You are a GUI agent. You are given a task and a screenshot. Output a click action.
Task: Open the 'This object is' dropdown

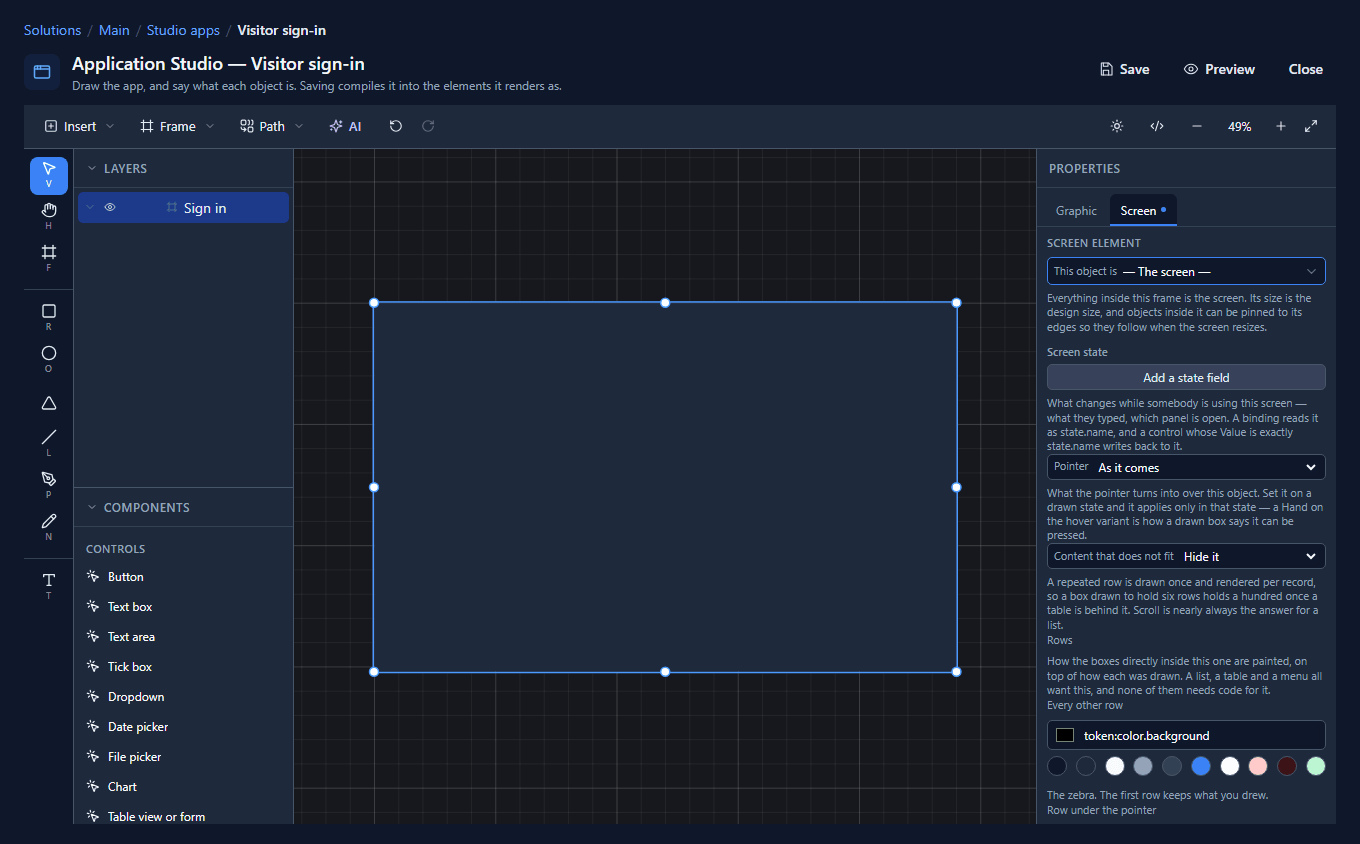click(x=1186, y=271)
